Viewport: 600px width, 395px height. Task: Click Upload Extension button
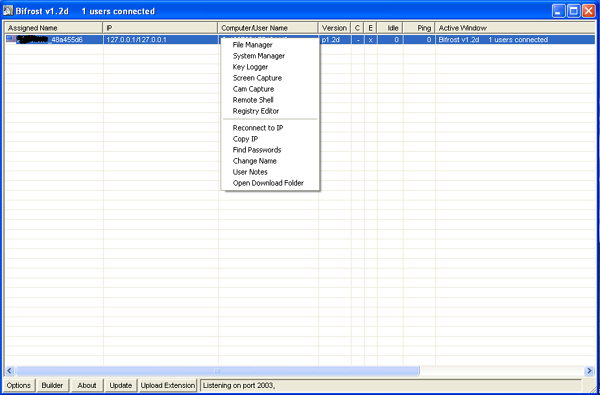coord(168,385)
